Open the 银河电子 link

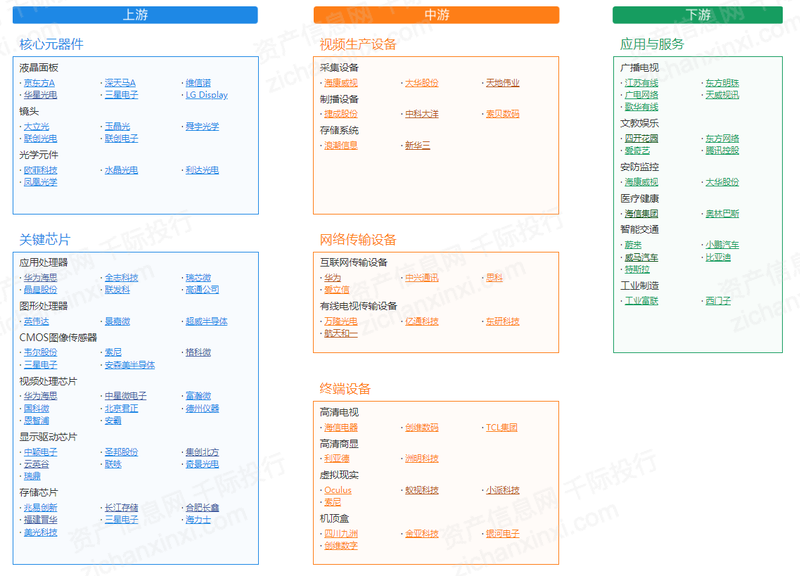pos(503,534)
